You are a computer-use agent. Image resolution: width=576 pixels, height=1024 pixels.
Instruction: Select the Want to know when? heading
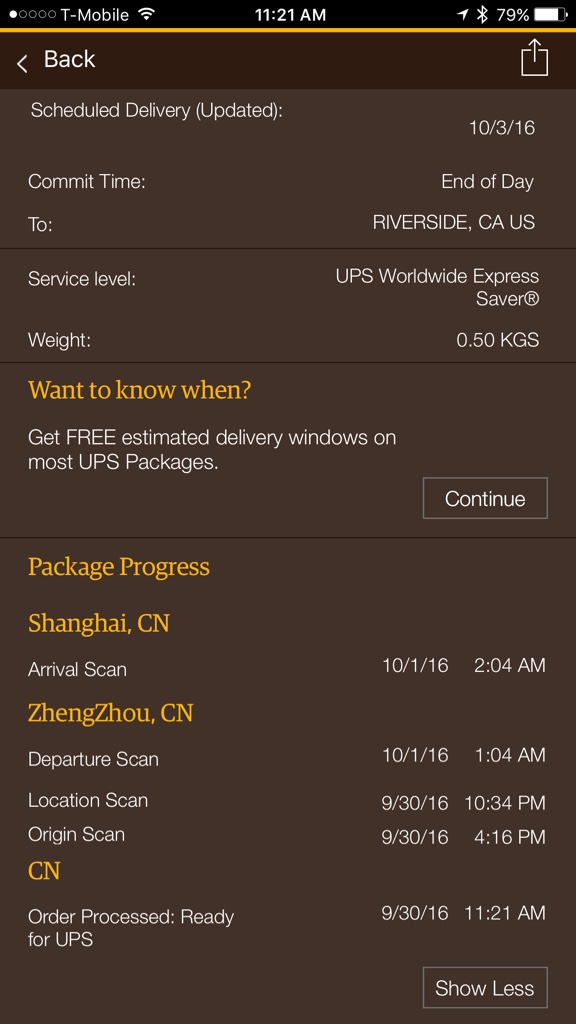tap(140, 391)
